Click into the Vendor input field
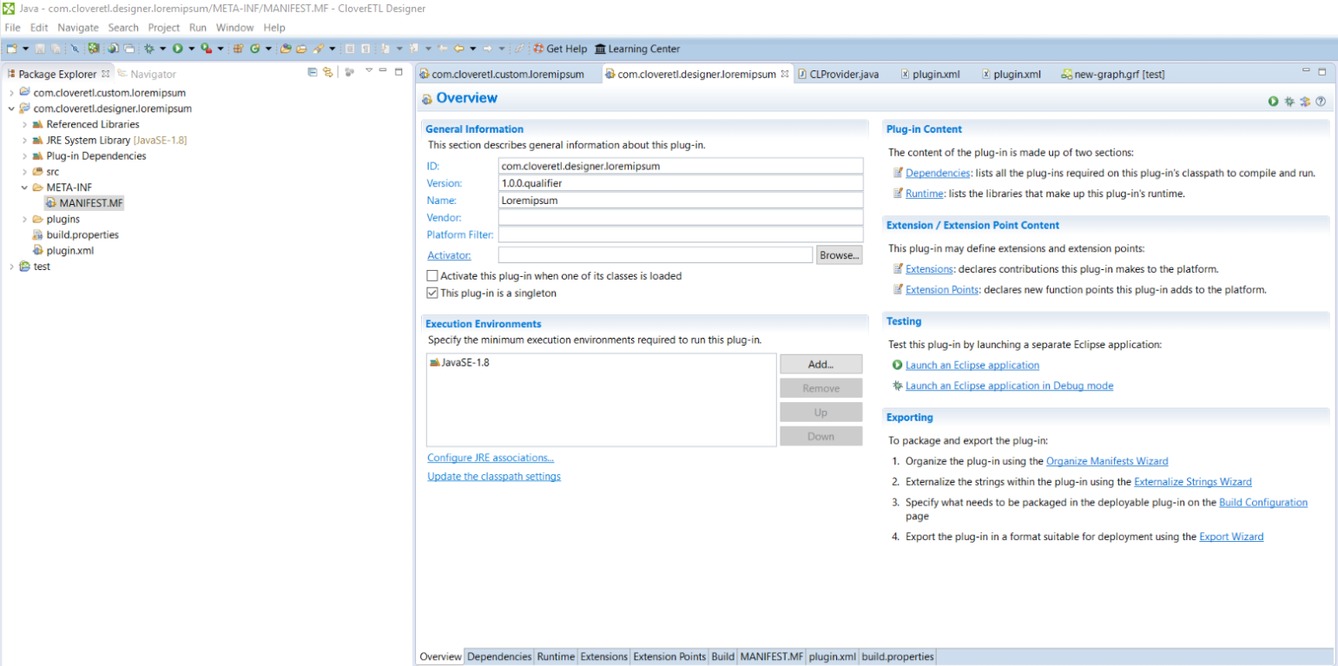Image resolution: width=1338 pixels, height=666 pixels. [680, 217]
